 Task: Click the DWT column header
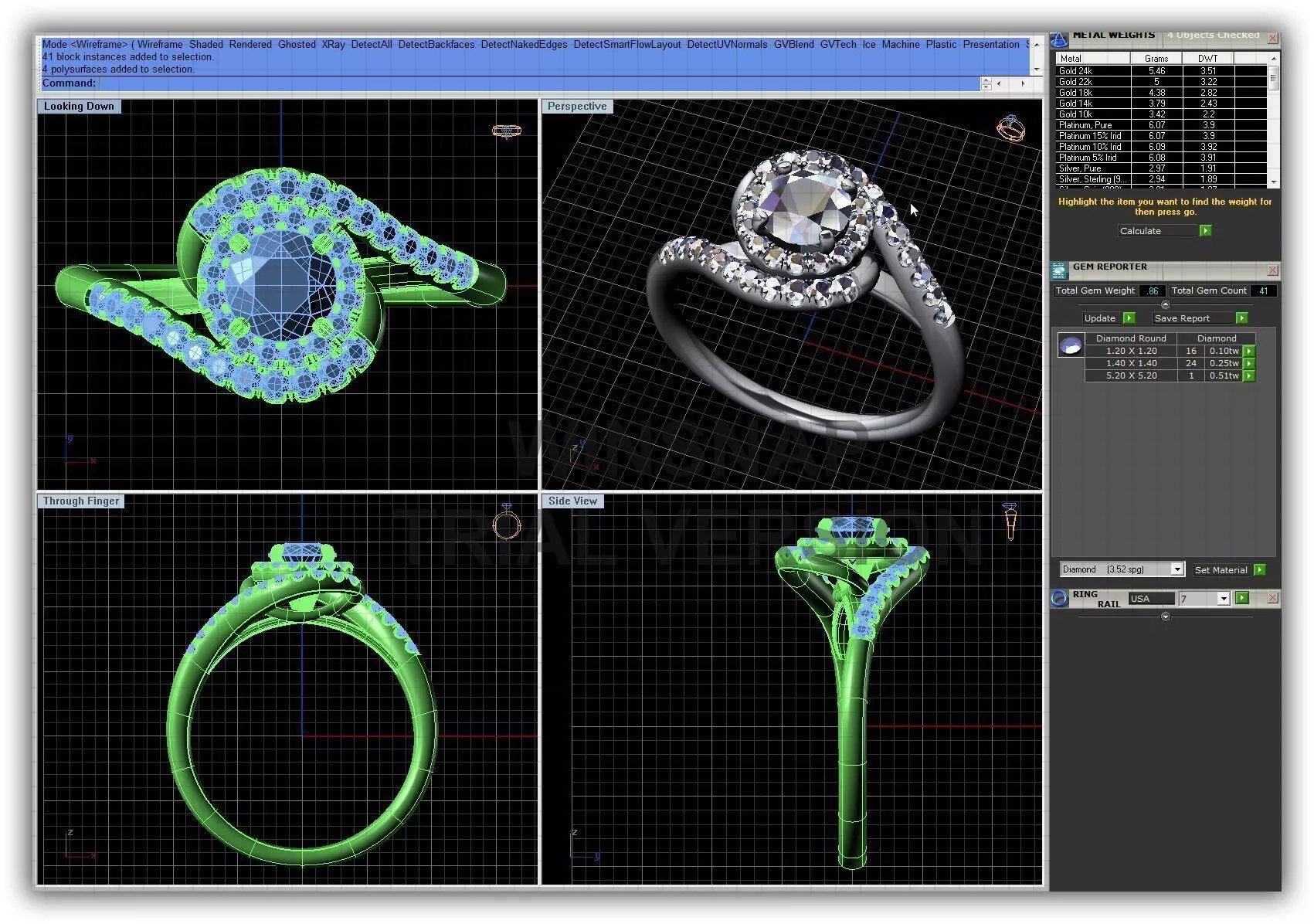click(1208, 59)
